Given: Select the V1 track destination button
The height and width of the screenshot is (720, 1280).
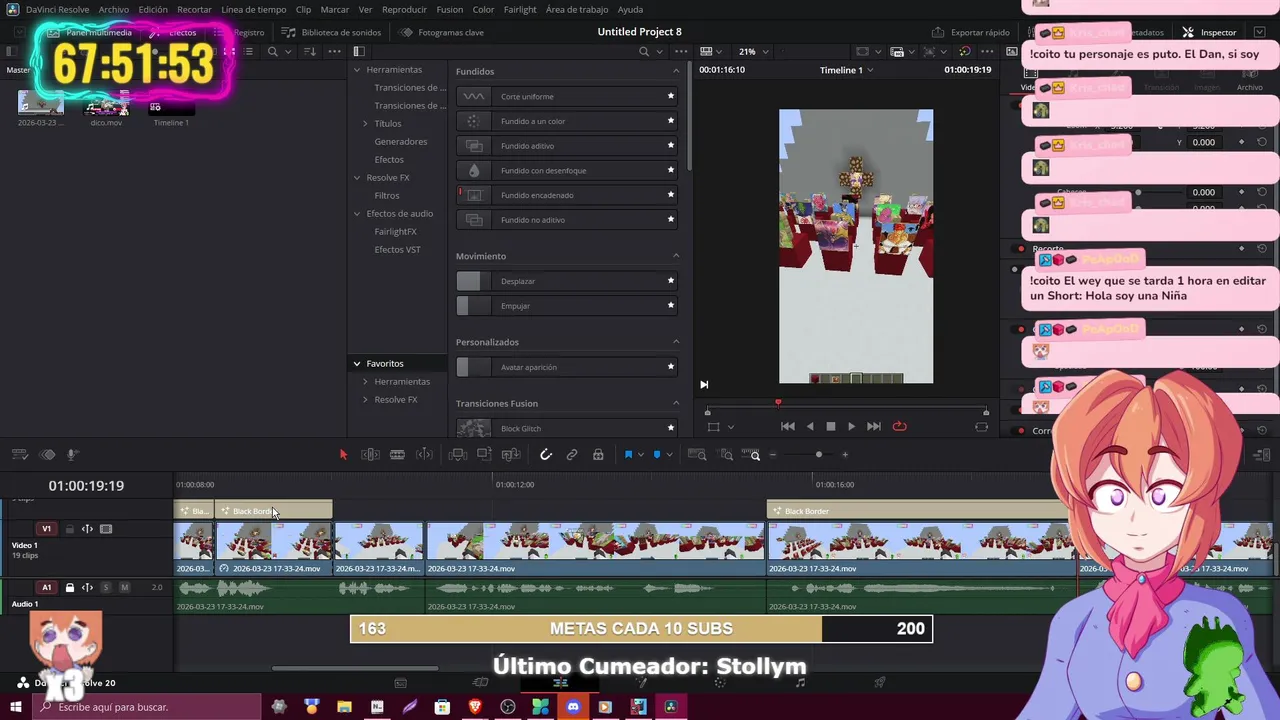Looking at the screenshot, I should [x=46, y=529].
